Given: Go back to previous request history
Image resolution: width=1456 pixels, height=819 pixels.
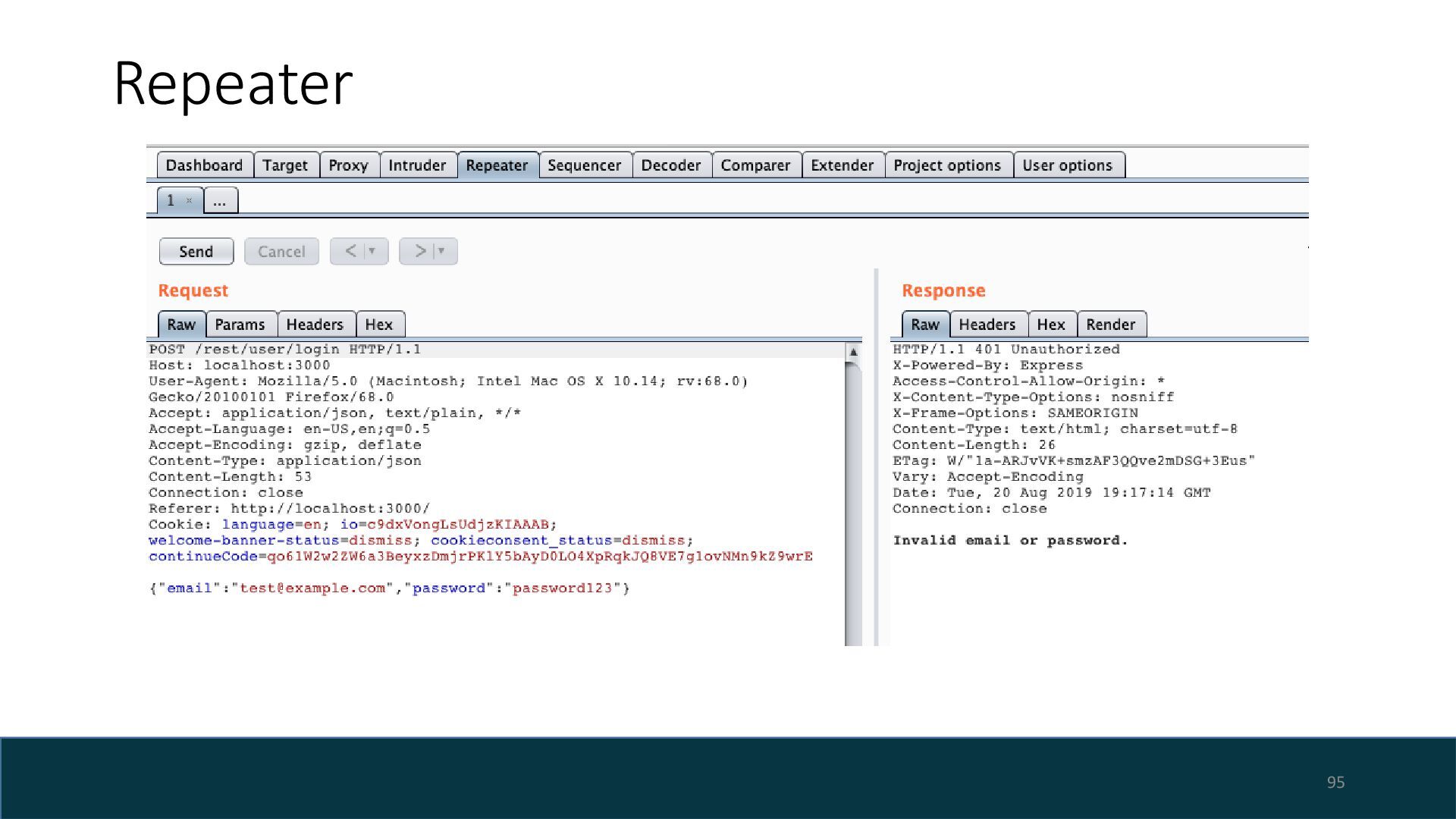Looking at the screenshot, I should tap(350, 251).
